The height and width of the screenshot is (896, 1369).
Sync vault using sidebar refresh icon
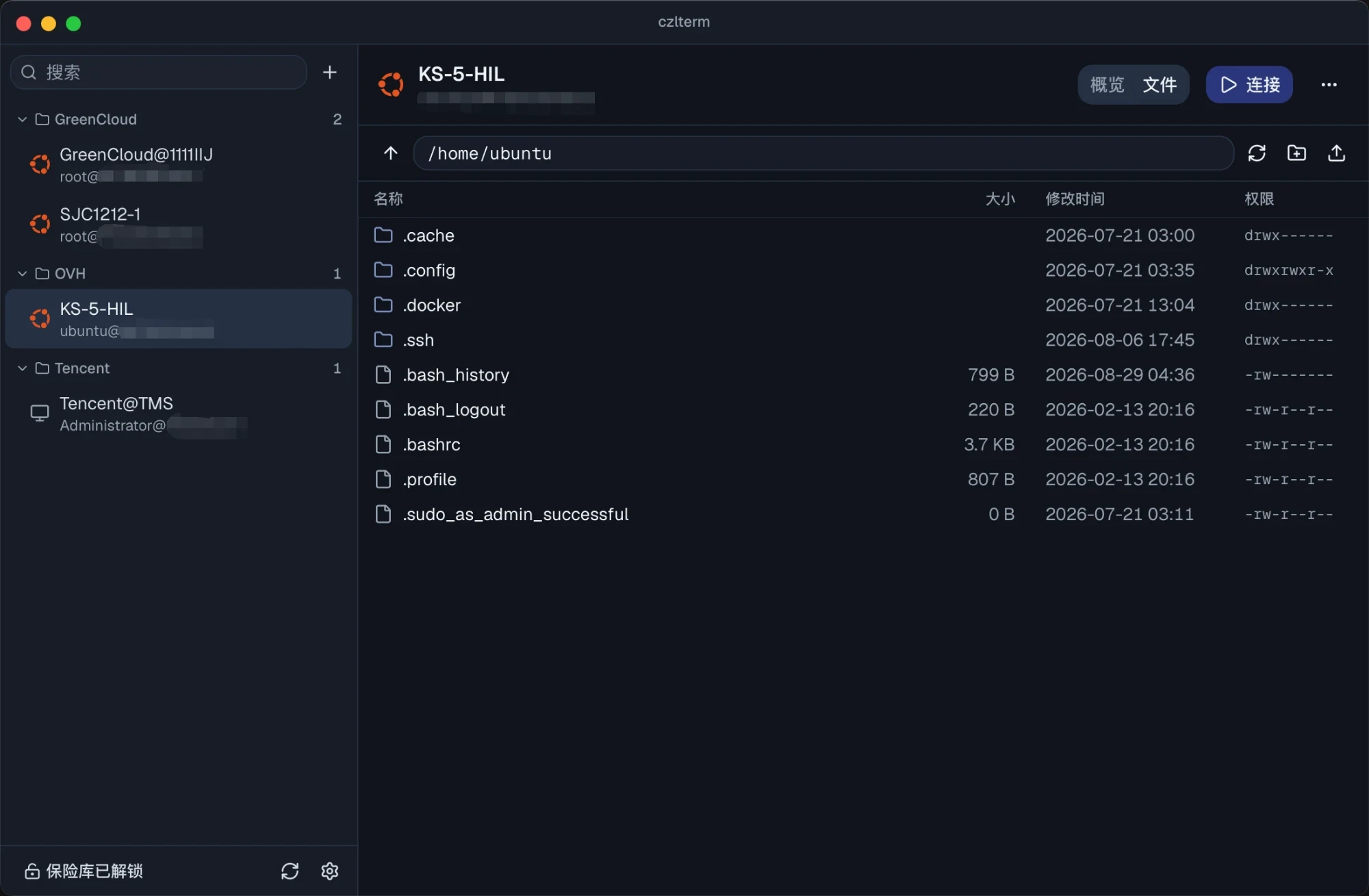point(290,871)
